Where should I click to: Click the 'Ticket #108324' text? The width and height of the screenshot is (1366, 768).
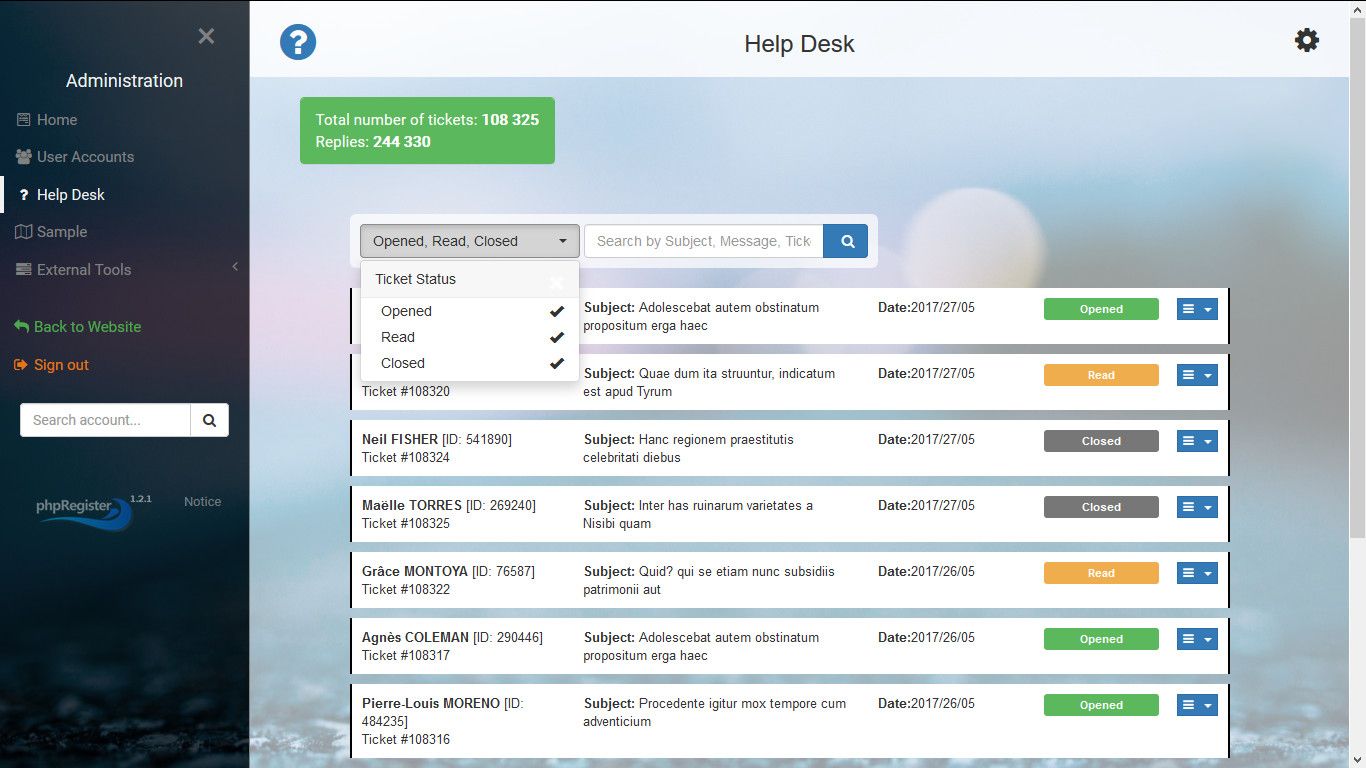click(406, 457)
